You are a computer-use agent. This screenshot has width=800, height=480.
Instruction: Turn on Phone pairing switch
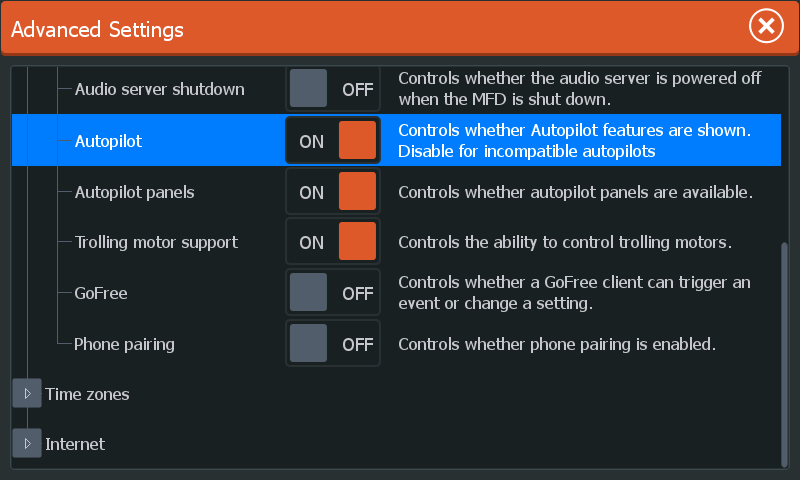tap(333, 343)
